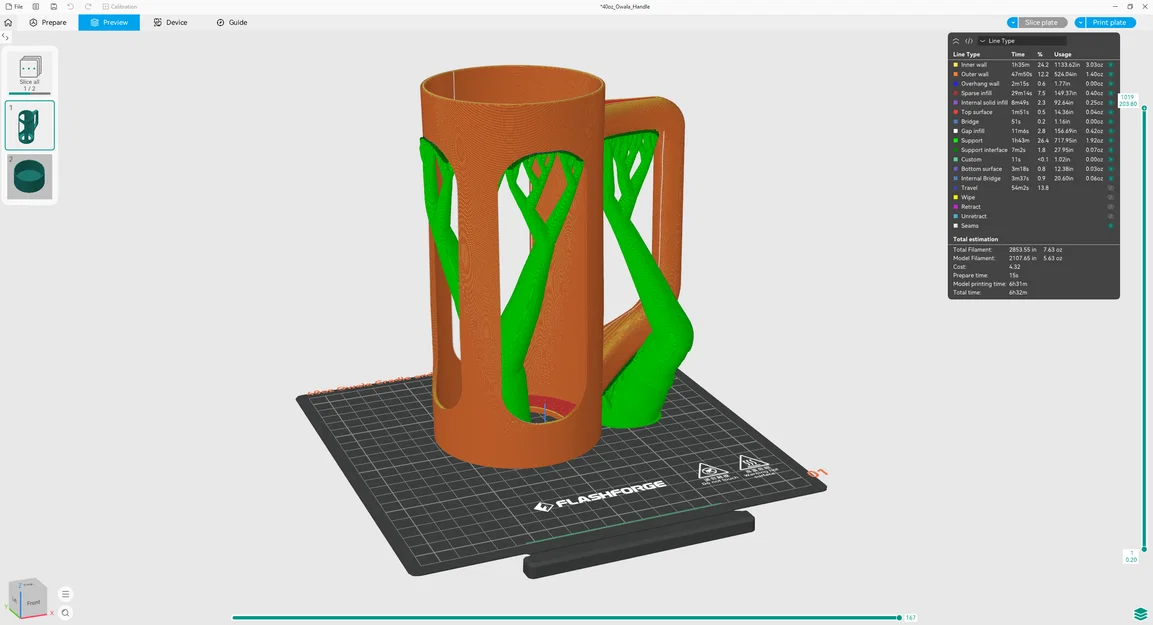The image size is (1153, 625).
Task: Click the Cost value 4.32
Action: point(1015,267)
